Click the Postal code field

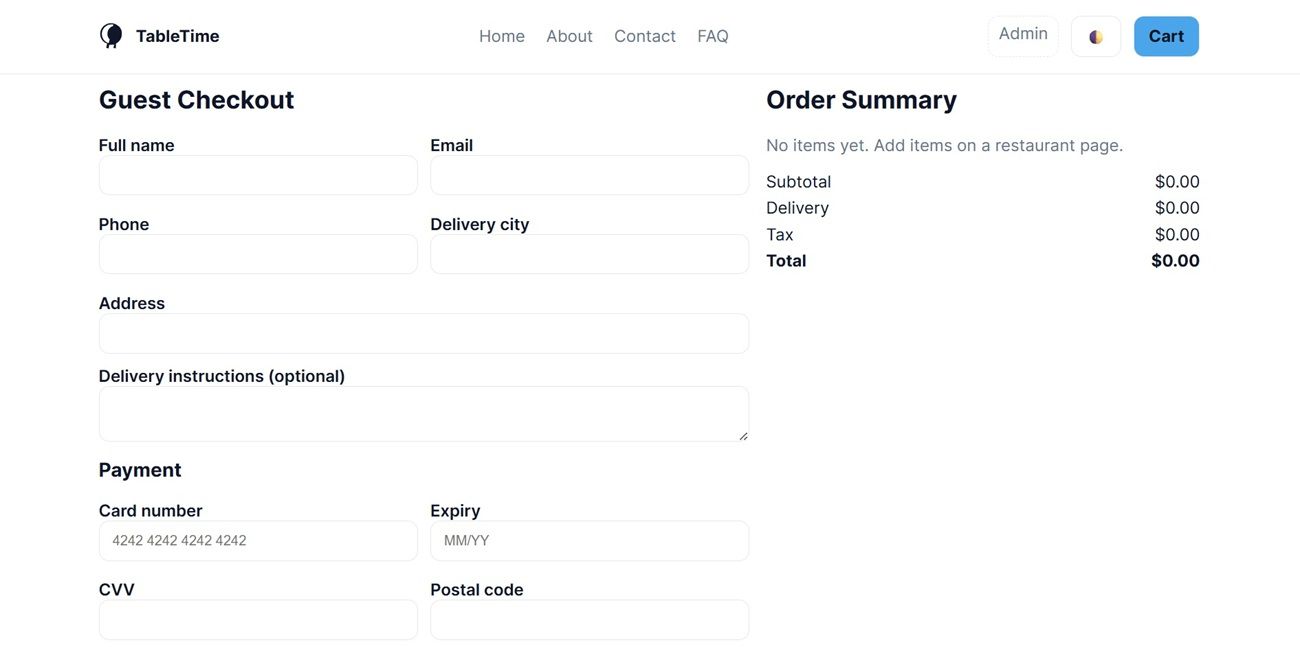click(589, 619)
